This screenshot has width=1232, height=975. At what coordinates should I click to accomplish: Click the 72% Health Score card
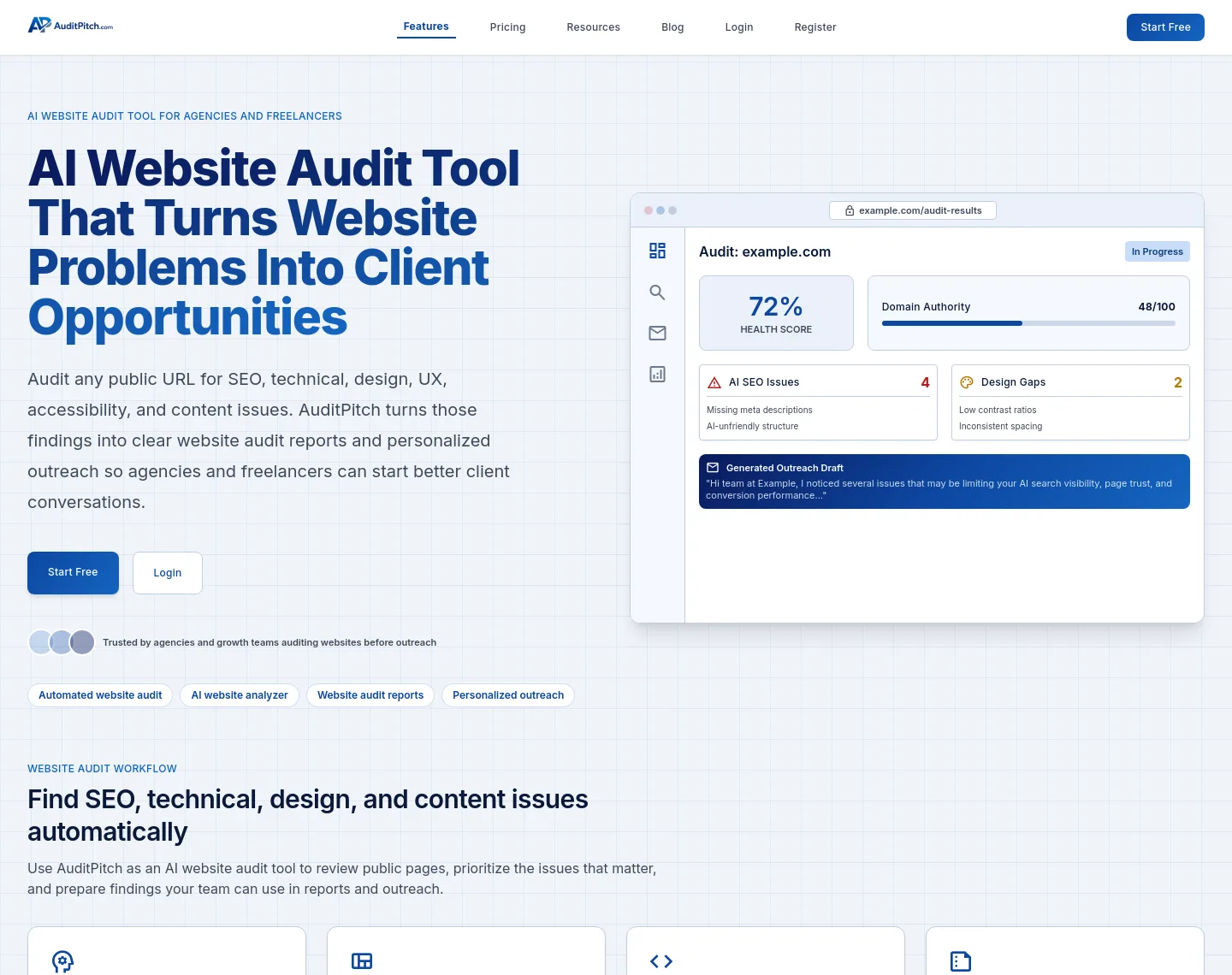tap(776, 313)
